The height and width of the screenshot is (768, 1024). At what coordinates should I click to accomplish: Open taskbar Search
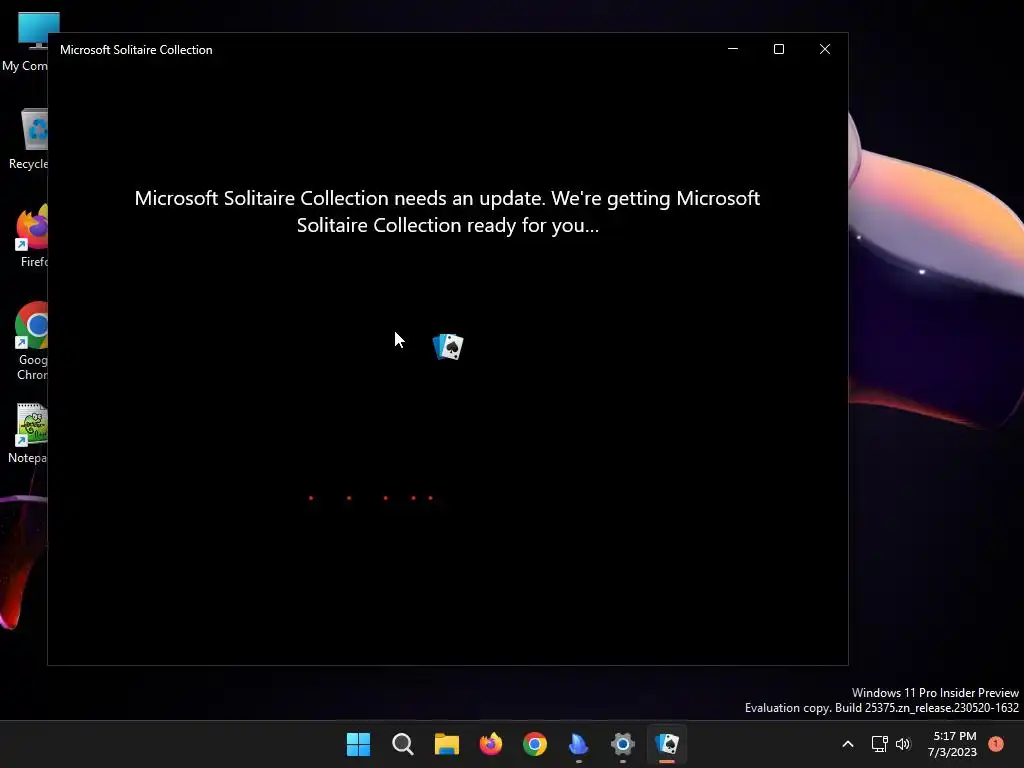point(402,744)
